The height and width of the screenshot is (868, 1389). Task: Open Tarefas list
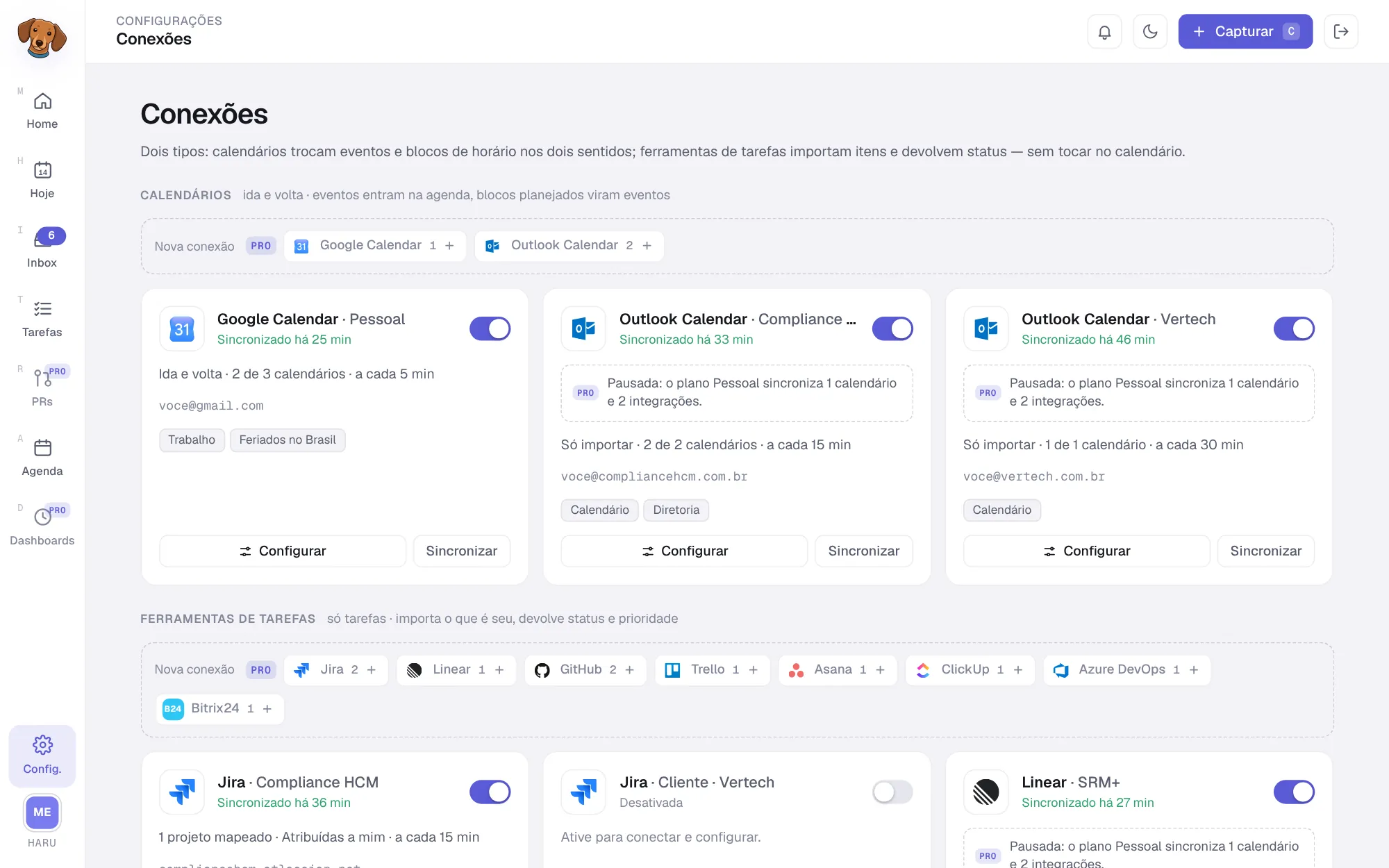click(x=42, y=319)
